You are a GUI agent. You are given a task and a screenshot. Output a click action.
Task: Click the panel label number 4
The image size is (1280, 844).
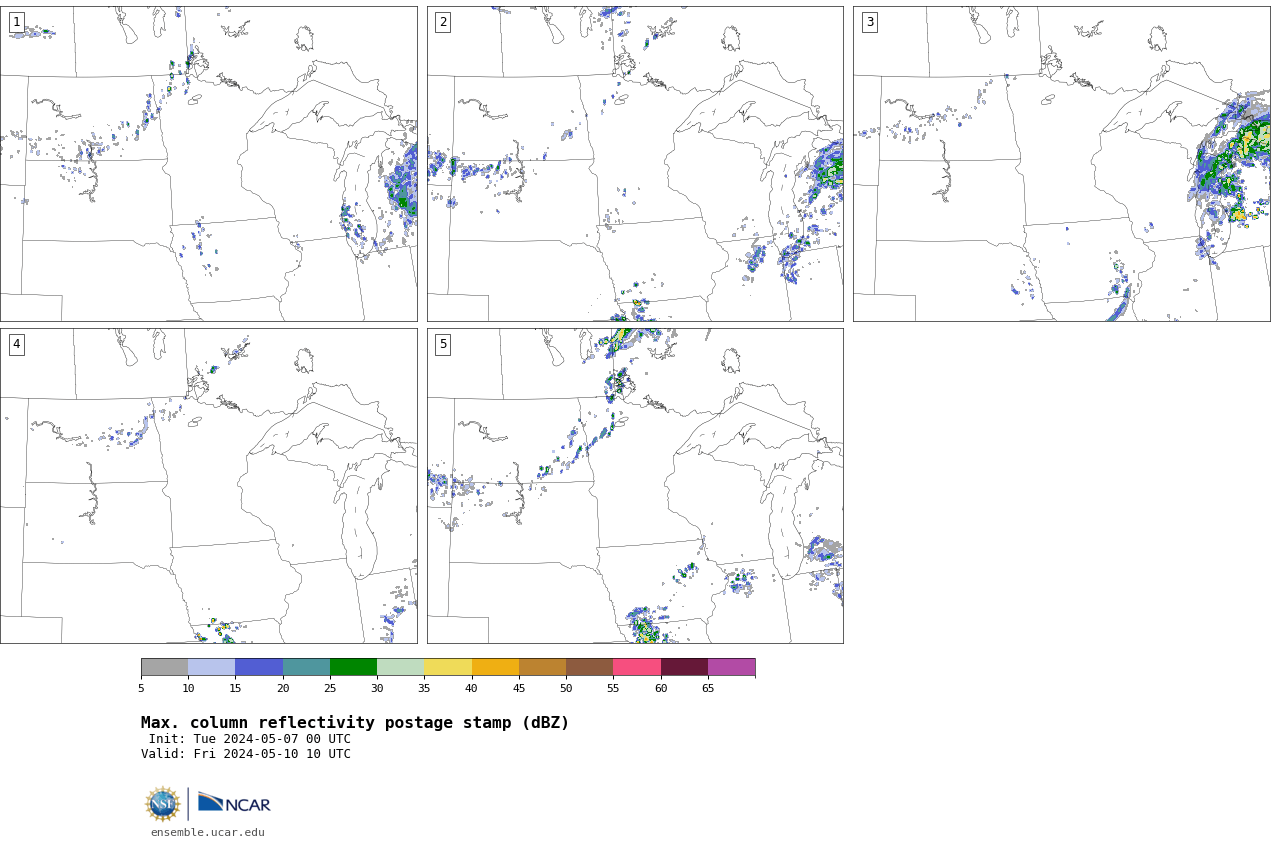(16, 344)
